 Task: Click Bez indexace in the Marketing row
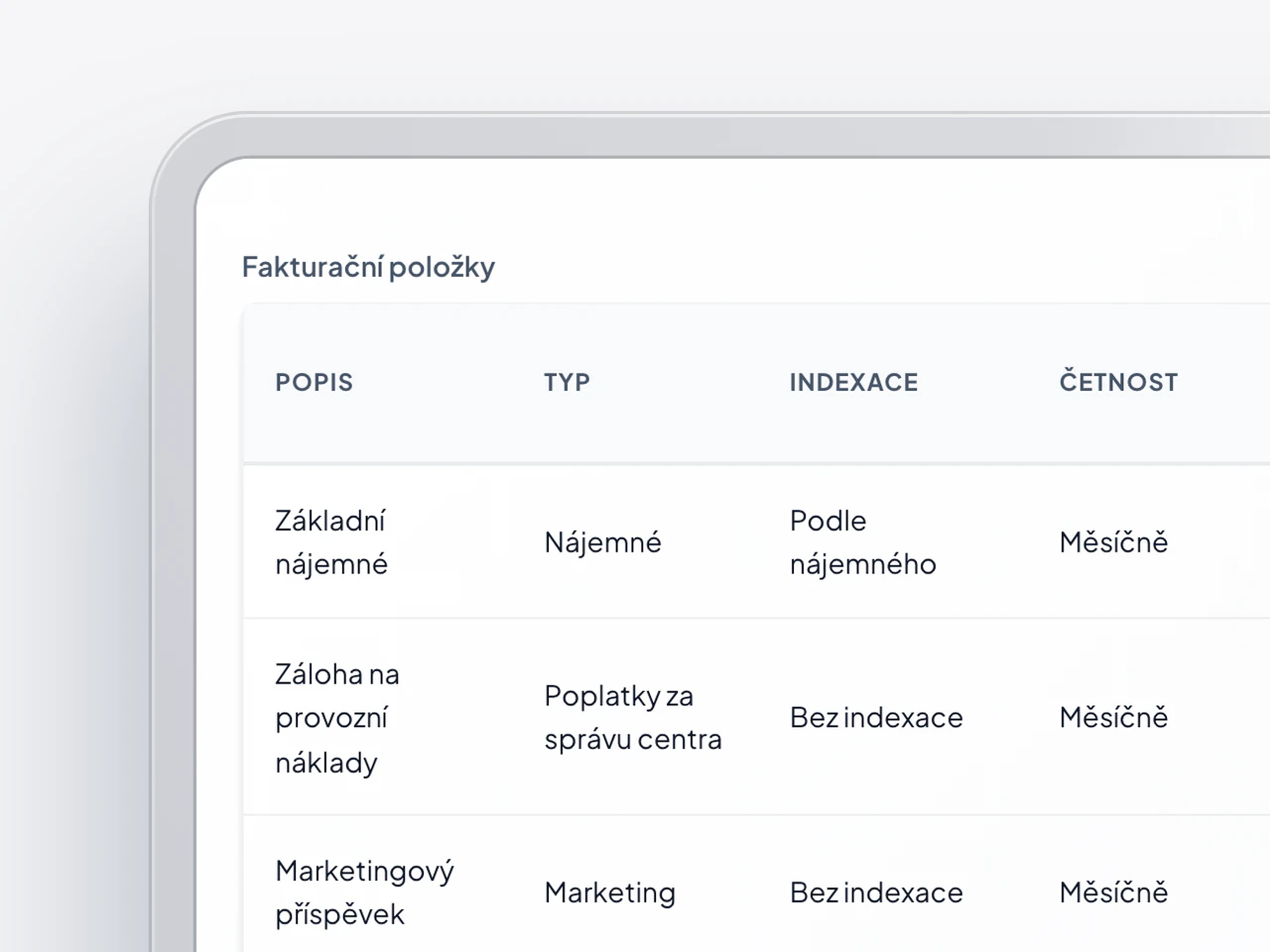876,892
